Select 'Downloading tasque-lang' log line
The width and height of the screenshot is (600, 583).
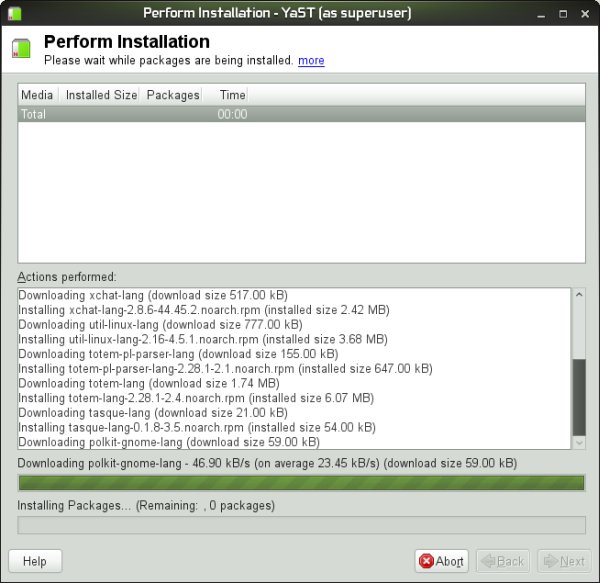coord(153,413)
